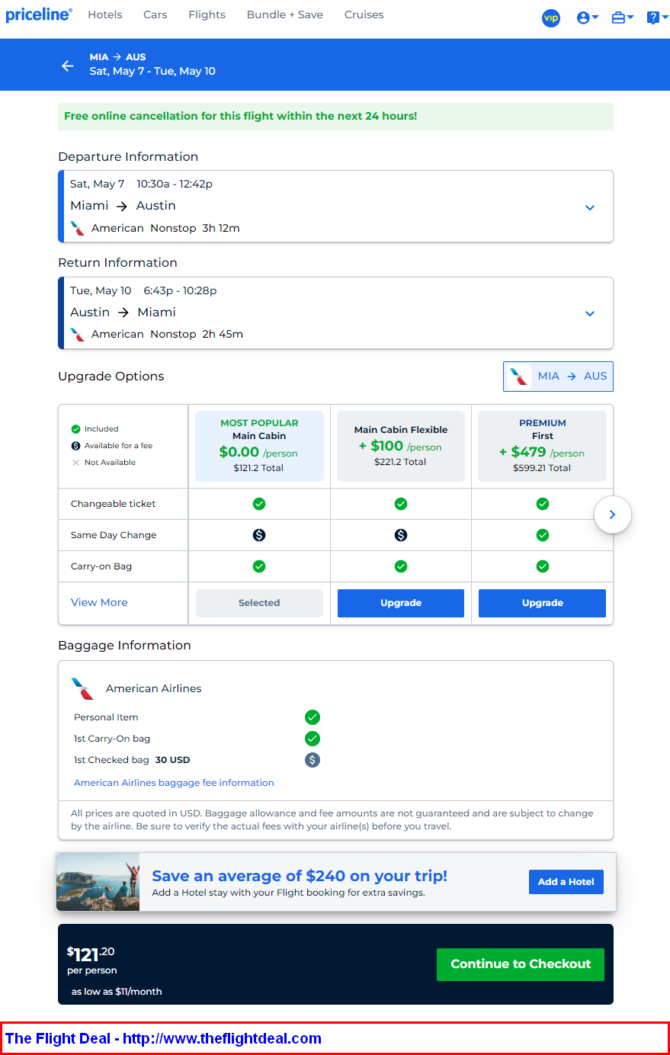Viewport: 670px width, 1055px height.
Task: Open the Cruises menu item
Action: pos(364,15)
